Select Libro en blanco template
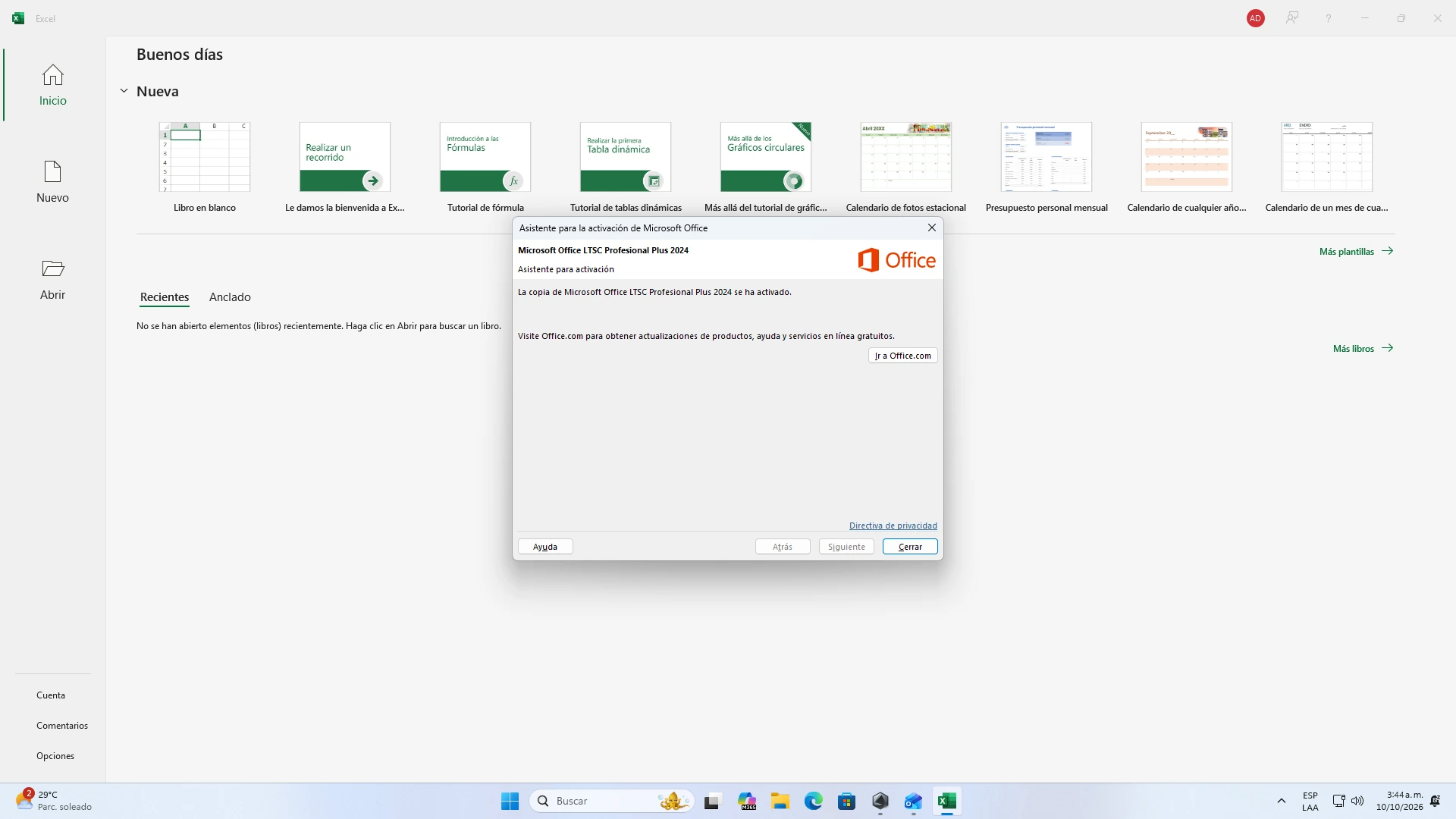The width and height of the screenshot is (1456, 819). point(205,167)
